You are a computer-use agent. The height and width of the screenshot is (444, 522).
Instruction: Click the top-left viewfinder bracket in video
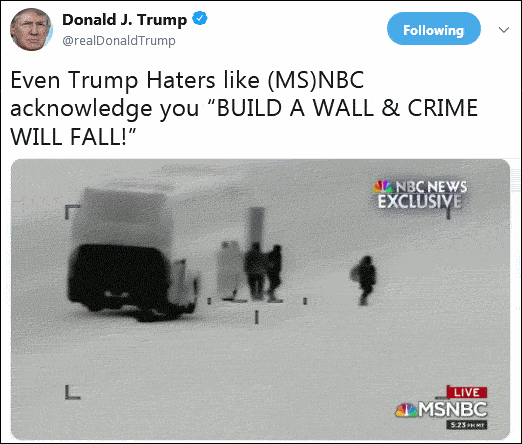[x=72, y=211]
